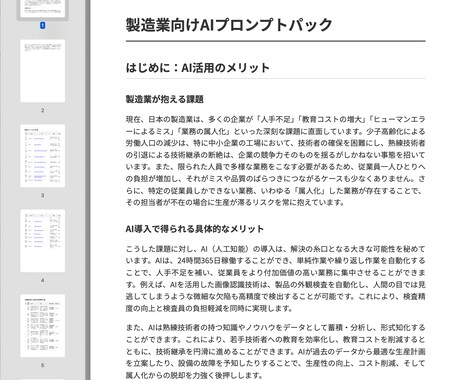Jump to page 3 thumbnail
460x380 pixels.
[42, 156]
